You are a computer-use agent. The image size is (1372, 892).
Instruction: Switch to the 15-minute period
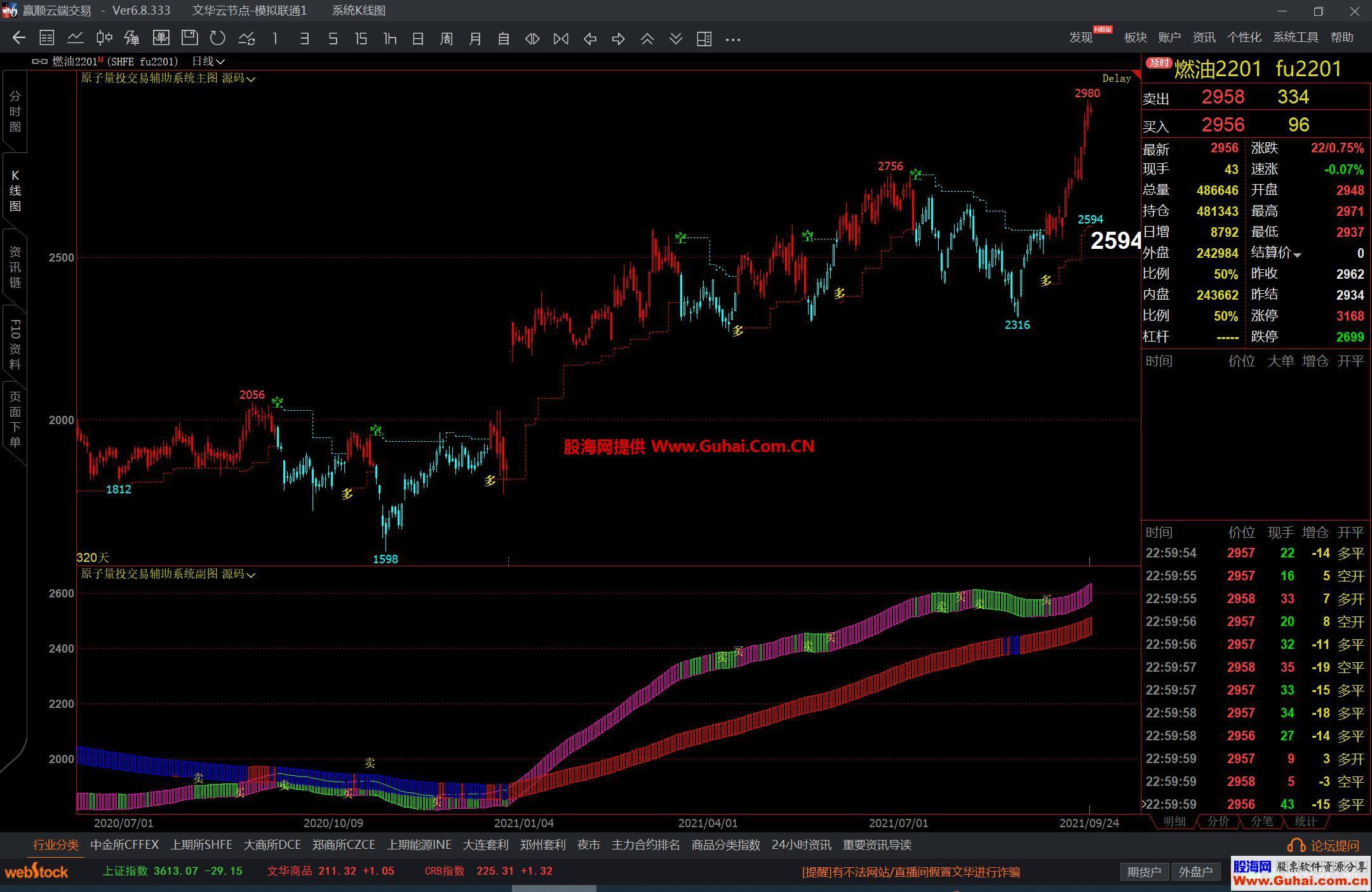tap(361, 39)
